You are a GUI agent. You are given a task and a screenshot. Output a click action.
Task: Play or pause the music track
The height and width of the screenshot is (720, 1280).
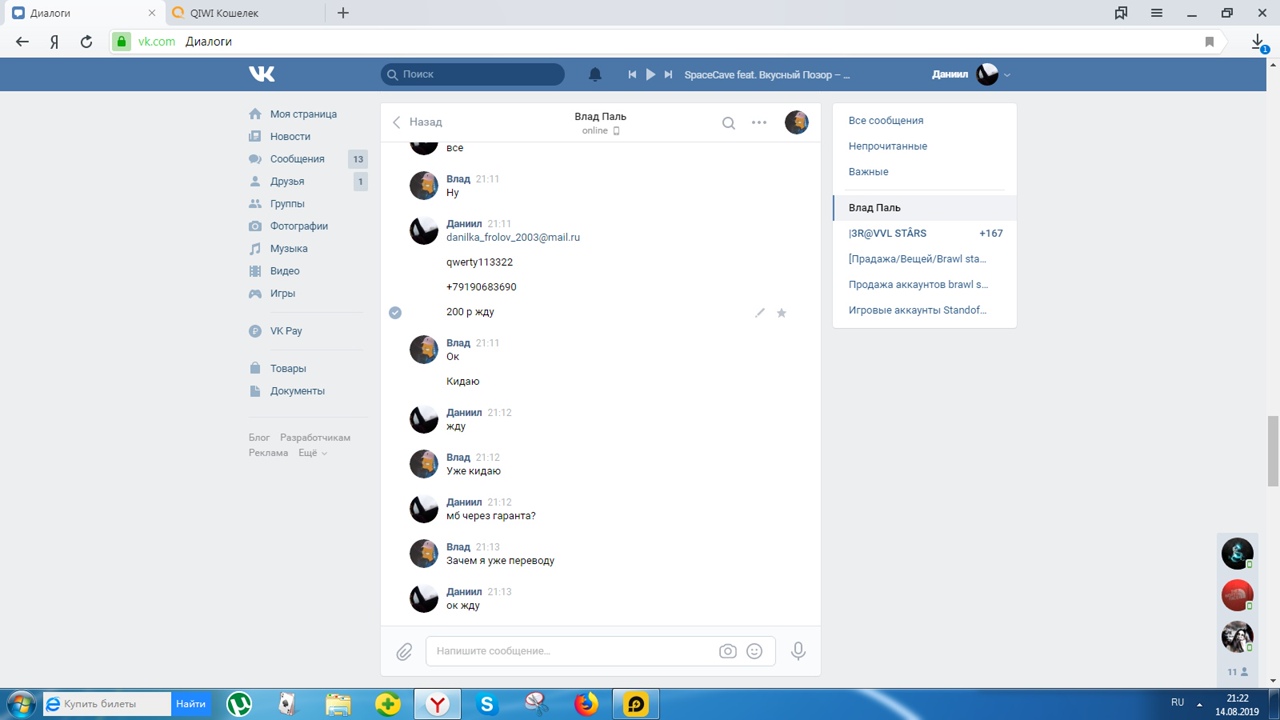pyautogui.click(x=650, y=75)
